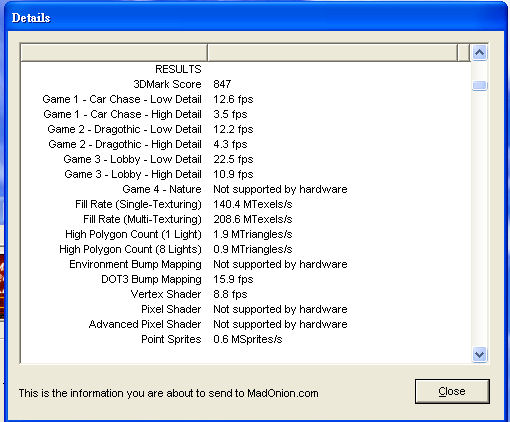The height and width of the screenshot is (422, 510).
Task: Click the right column header
Action: pos(332,53)
